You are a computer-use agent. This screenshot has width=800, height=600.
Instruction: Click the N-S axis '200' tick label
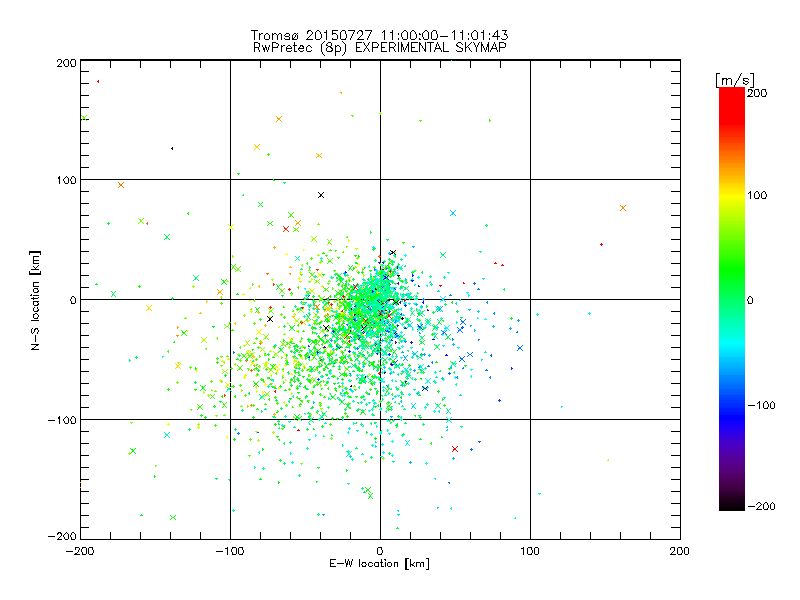click(x=66, y=63)
